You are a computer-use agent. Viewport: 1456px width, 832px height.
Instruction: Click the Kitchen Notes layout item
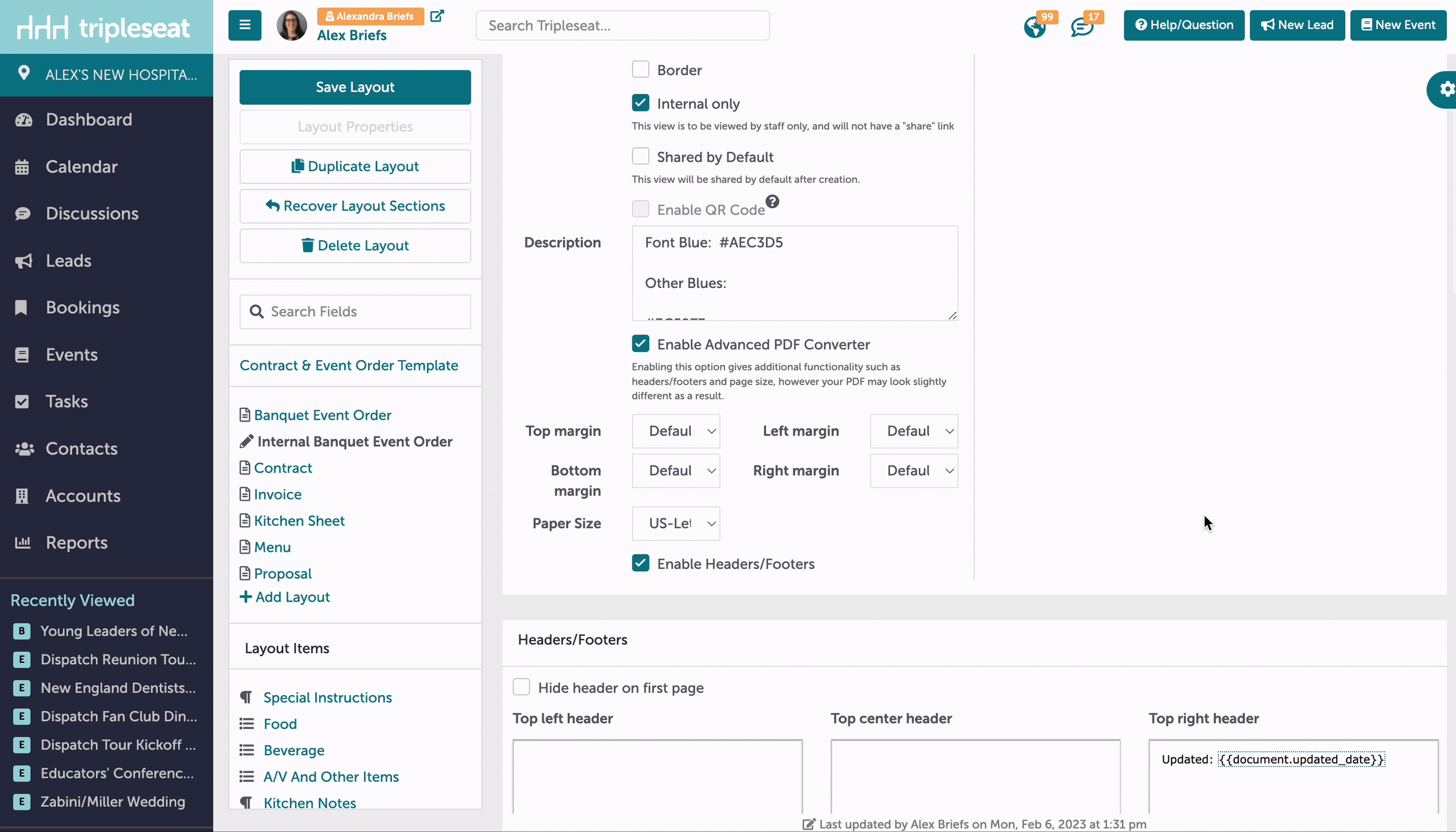tap(309, 802)
